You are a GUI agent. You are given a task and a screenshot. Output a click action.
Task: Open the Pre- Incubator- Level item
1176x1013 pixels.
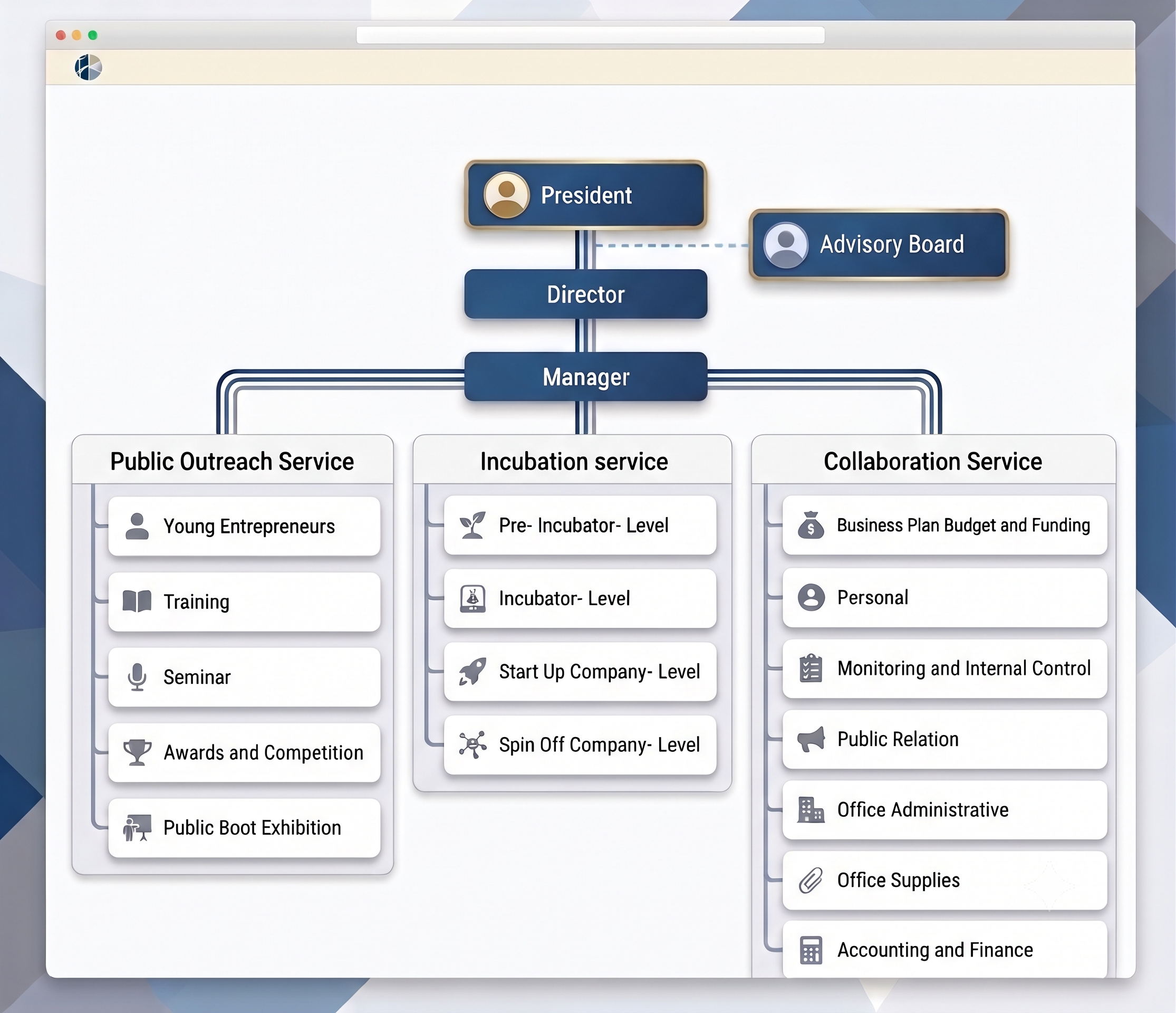580,525
